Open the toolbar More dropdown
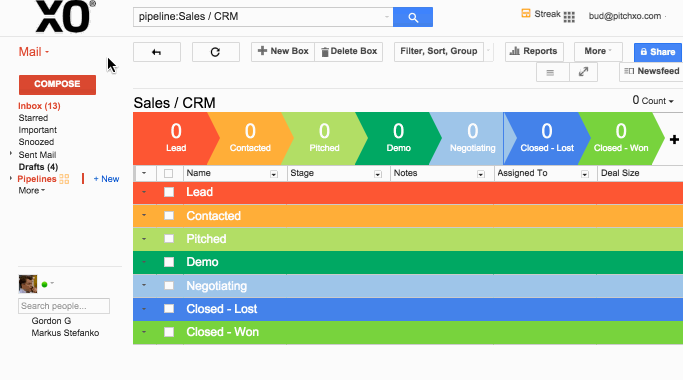Image resolution: width=683 pixels, height=380 pixels. click(598, 51)
